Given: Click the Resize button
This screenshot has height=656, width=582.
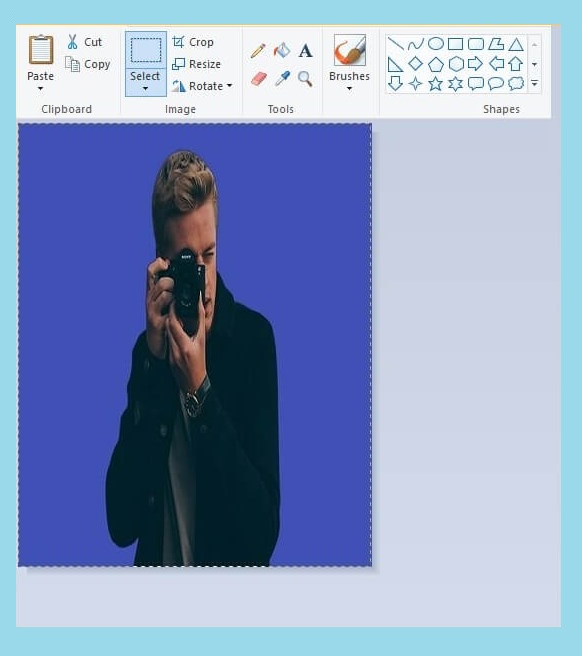Looking at the screenshot, I should (197, 64).
